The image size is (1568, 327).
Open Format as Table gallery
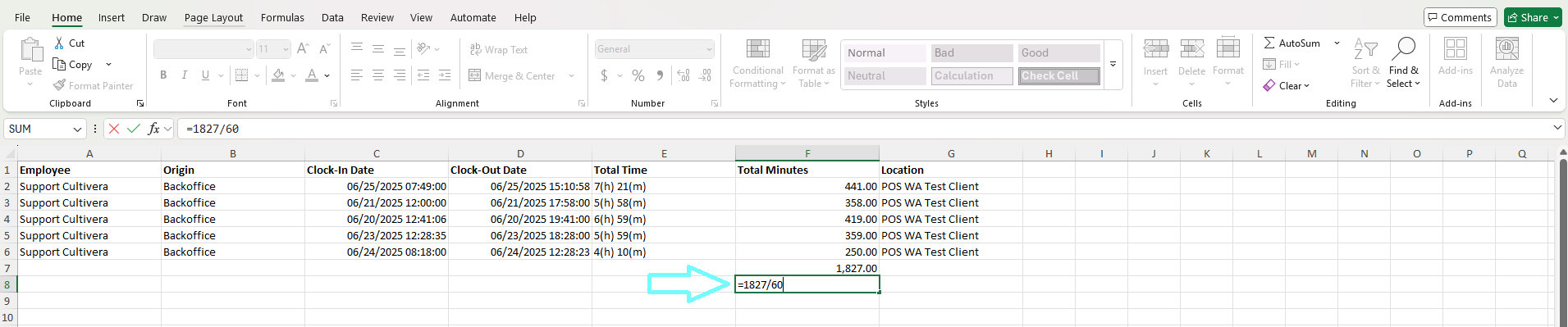[x=813, y=63]
